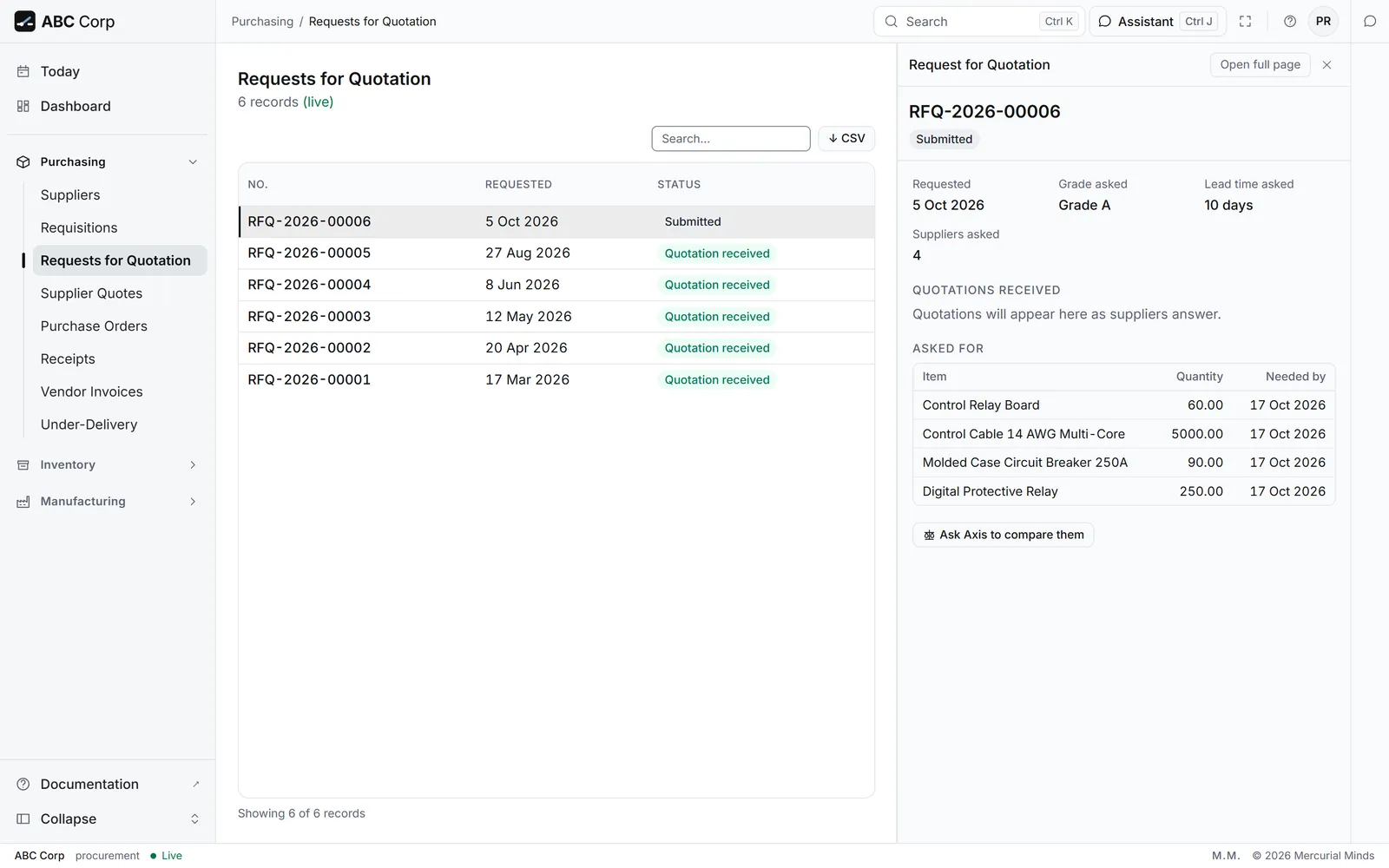1389x868 pixels.
Task: Click the PR user avatar
Action: click(x=1323, y=22)
